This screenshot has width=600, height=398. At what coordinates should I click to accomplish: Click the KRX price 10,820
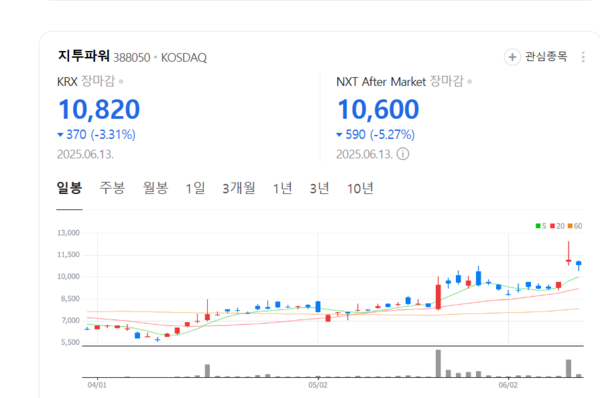99,109
